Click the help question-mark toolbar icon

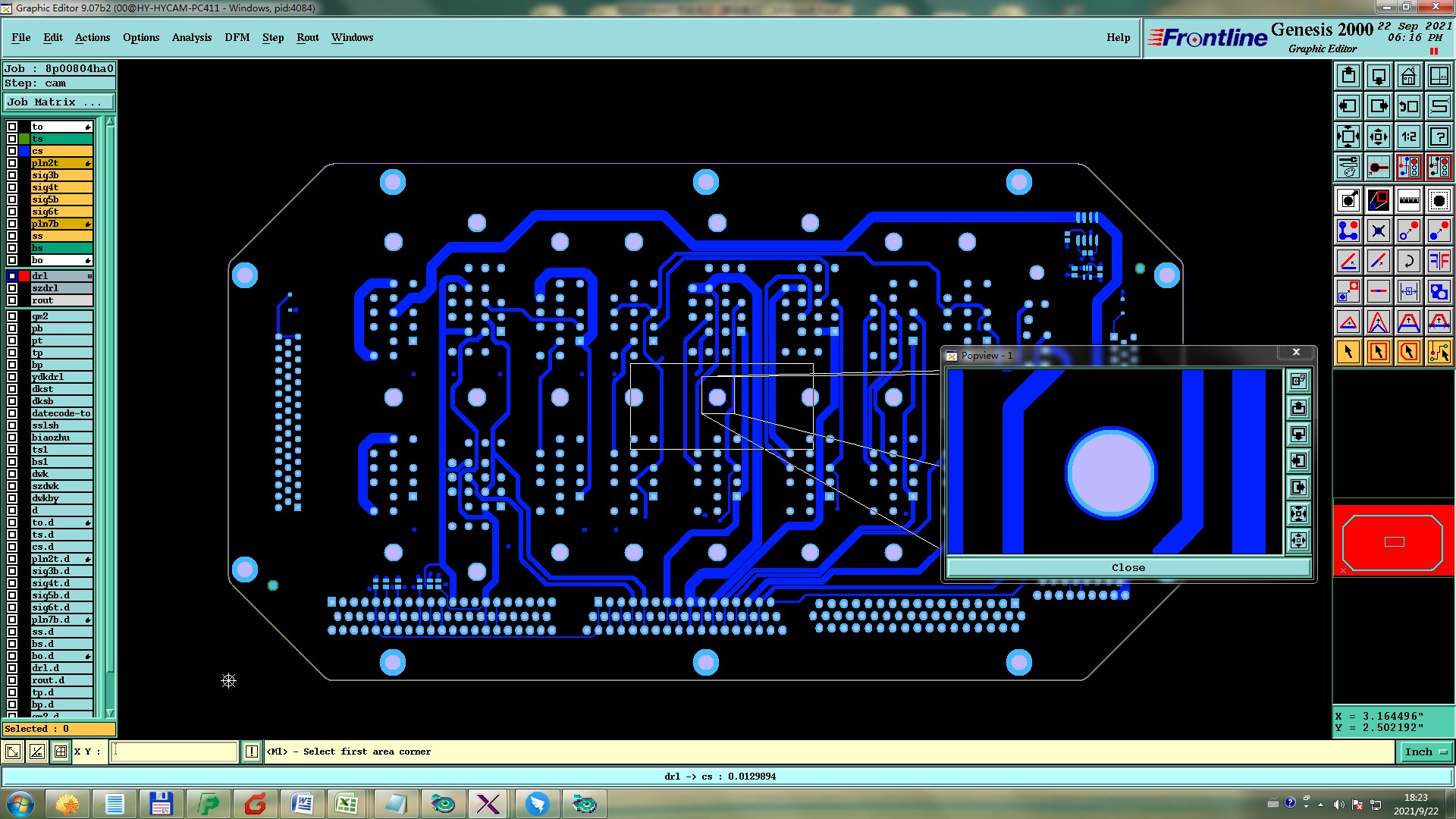click(x=1439, y=136)
